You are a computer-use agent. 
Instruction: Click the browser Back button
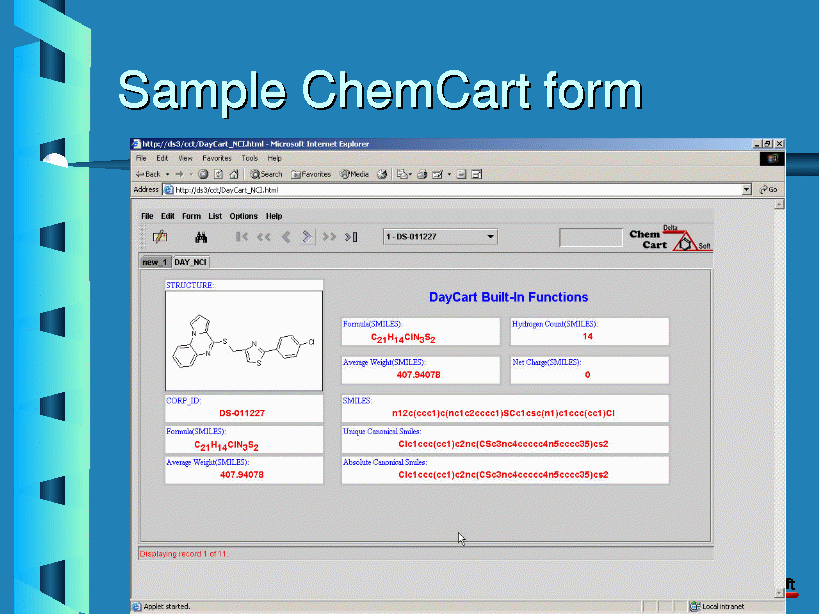148,174
